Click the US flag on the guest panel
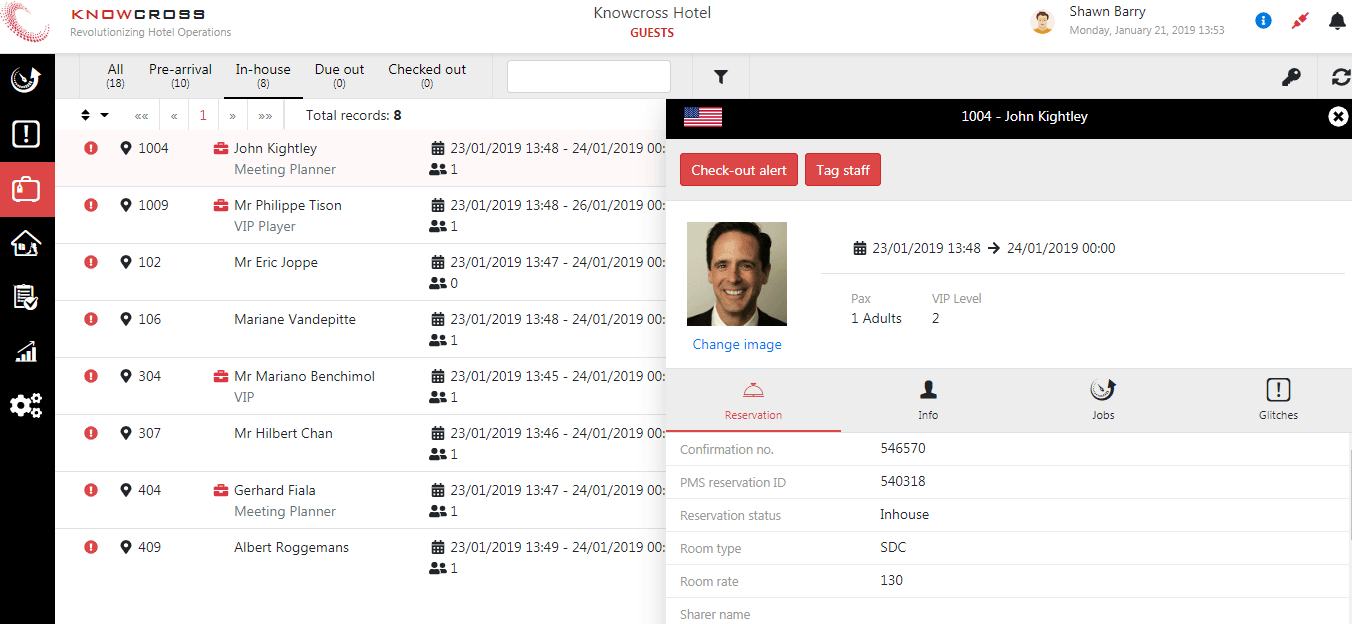This screenshot has width=1352, height=624. point(703,116)
